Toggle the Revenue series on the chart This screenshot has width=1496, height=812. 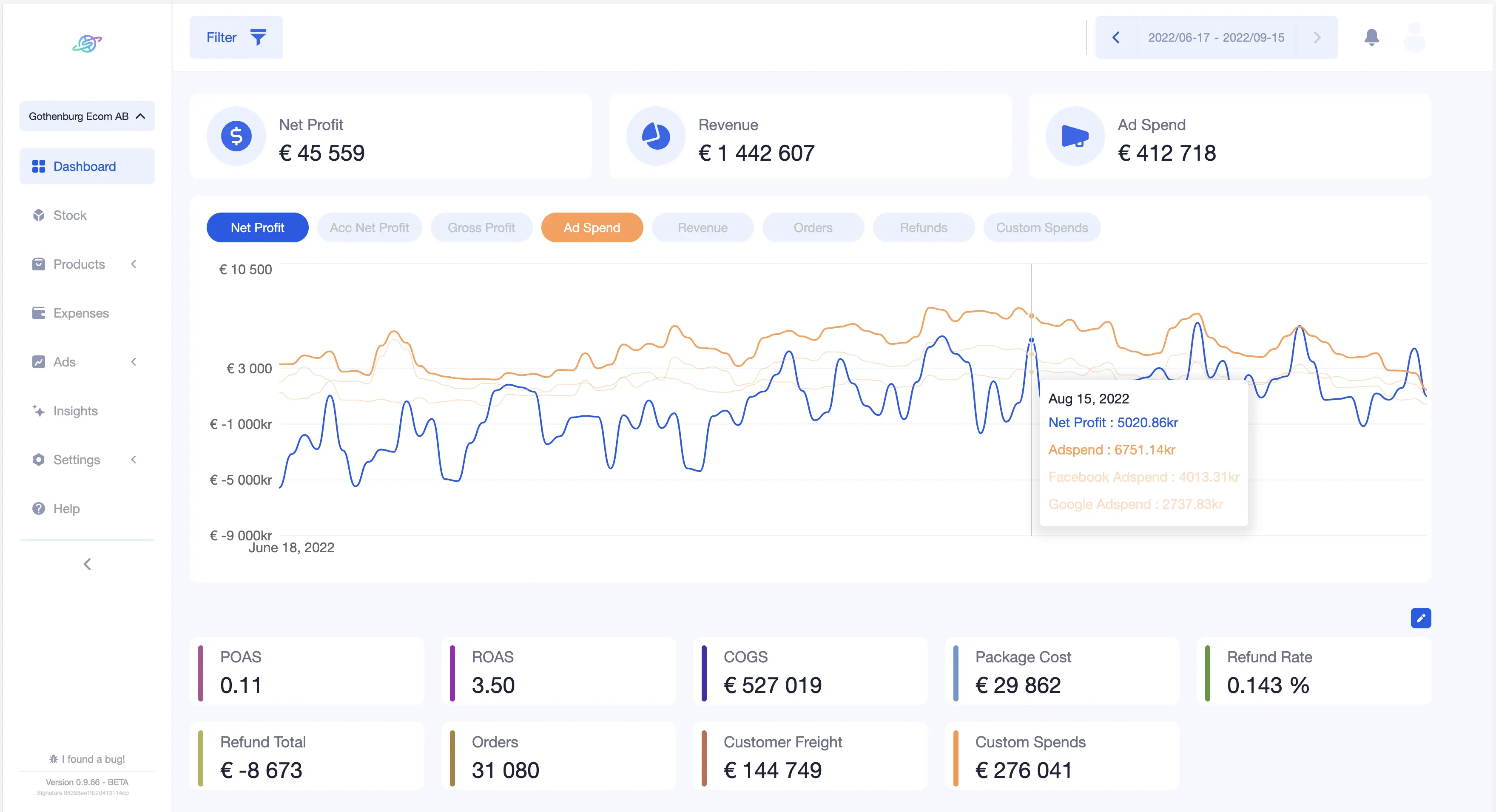702,227
